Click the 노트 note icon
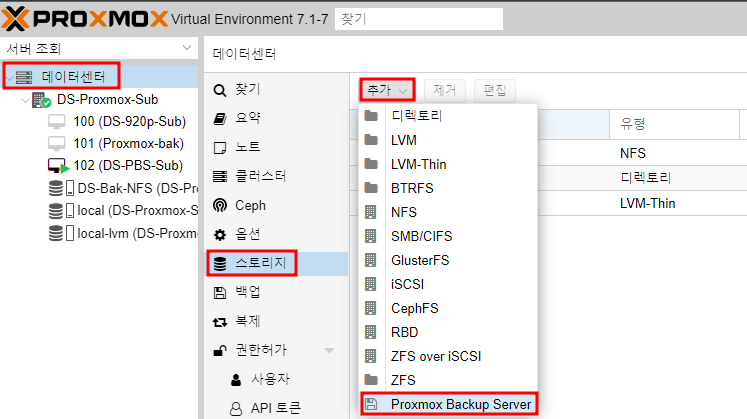This screenshot has width=747, height=419. 220,148
